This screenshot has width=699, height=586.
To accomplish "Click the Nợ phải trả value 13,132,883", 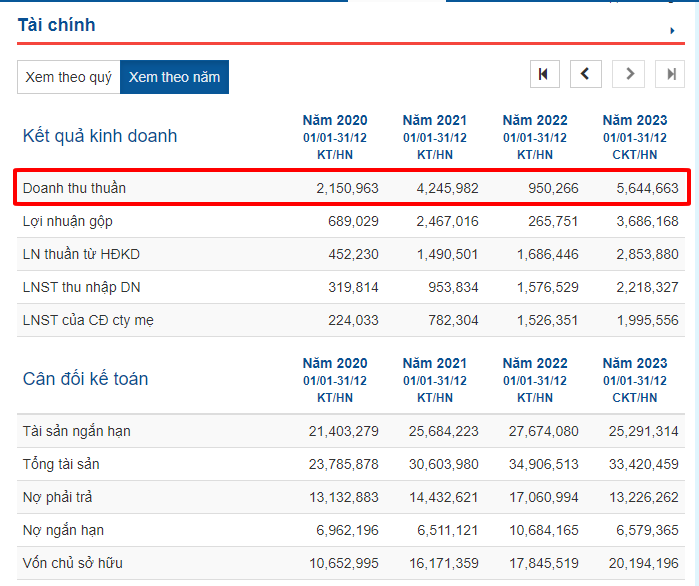I will pyautogui.click(x=344, y=497).
